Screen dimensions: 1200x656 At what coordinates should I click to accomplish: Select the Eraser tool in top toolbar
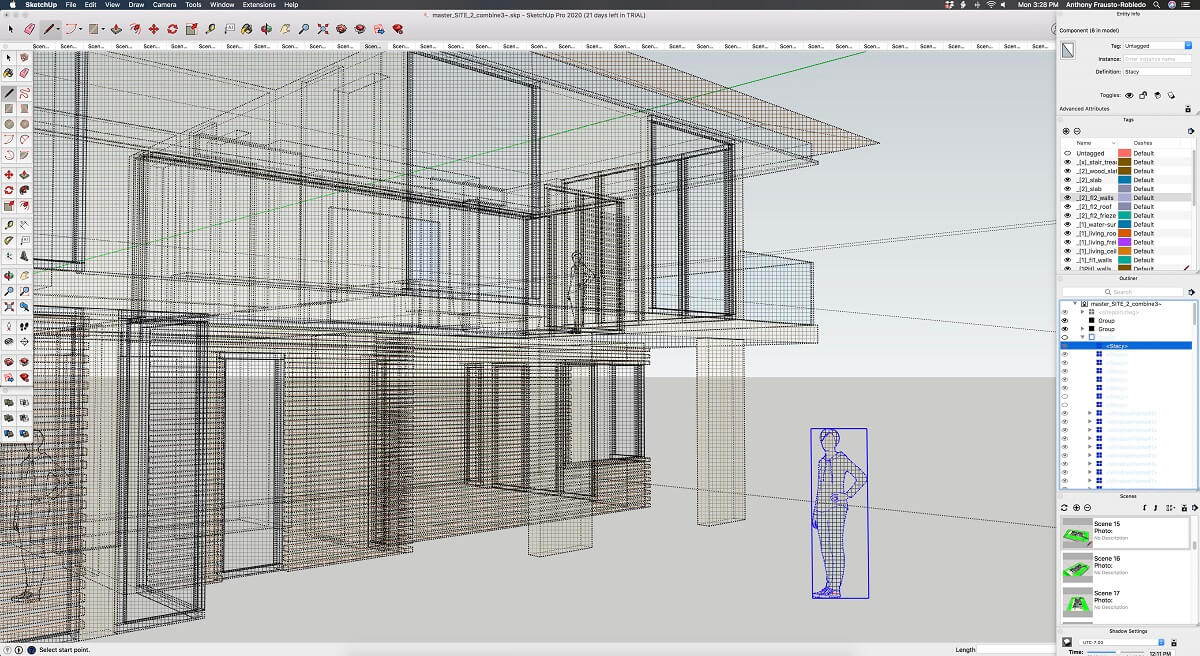(29, 29)
